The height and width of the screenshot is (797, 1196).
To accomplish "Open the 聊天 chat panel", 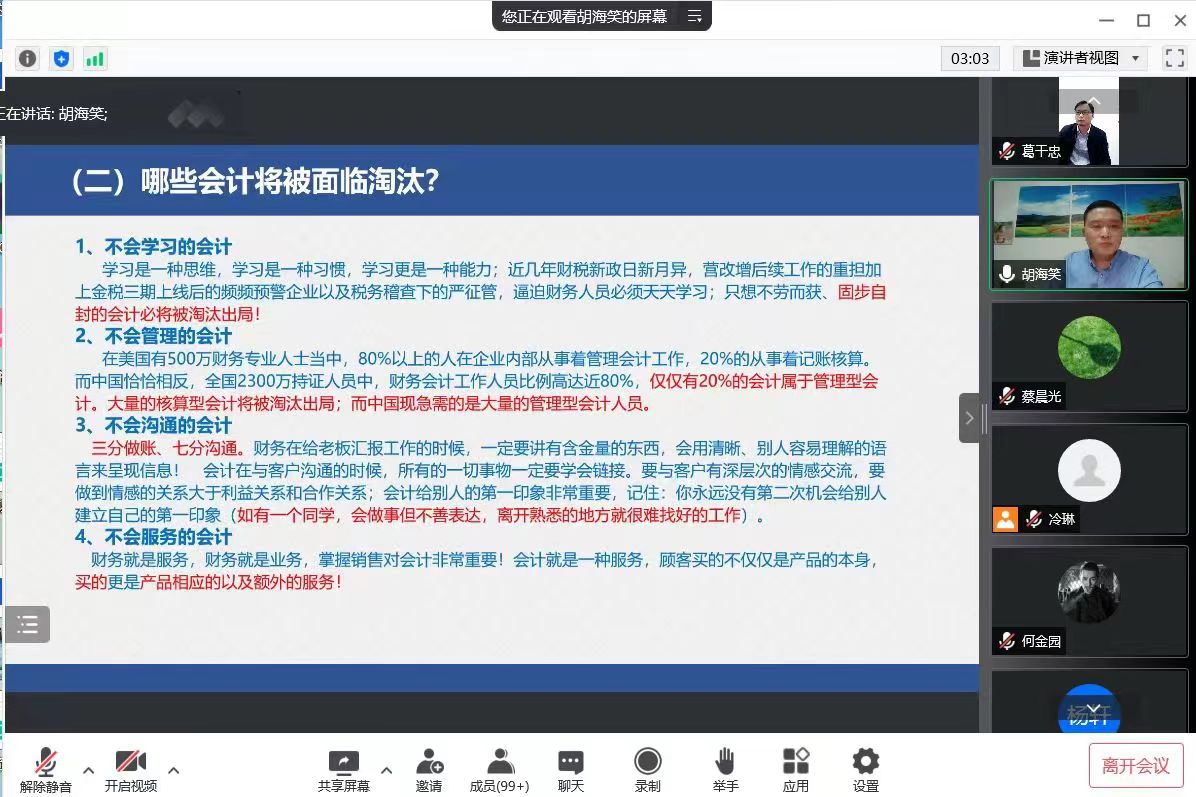I will [x=571, y=769].
